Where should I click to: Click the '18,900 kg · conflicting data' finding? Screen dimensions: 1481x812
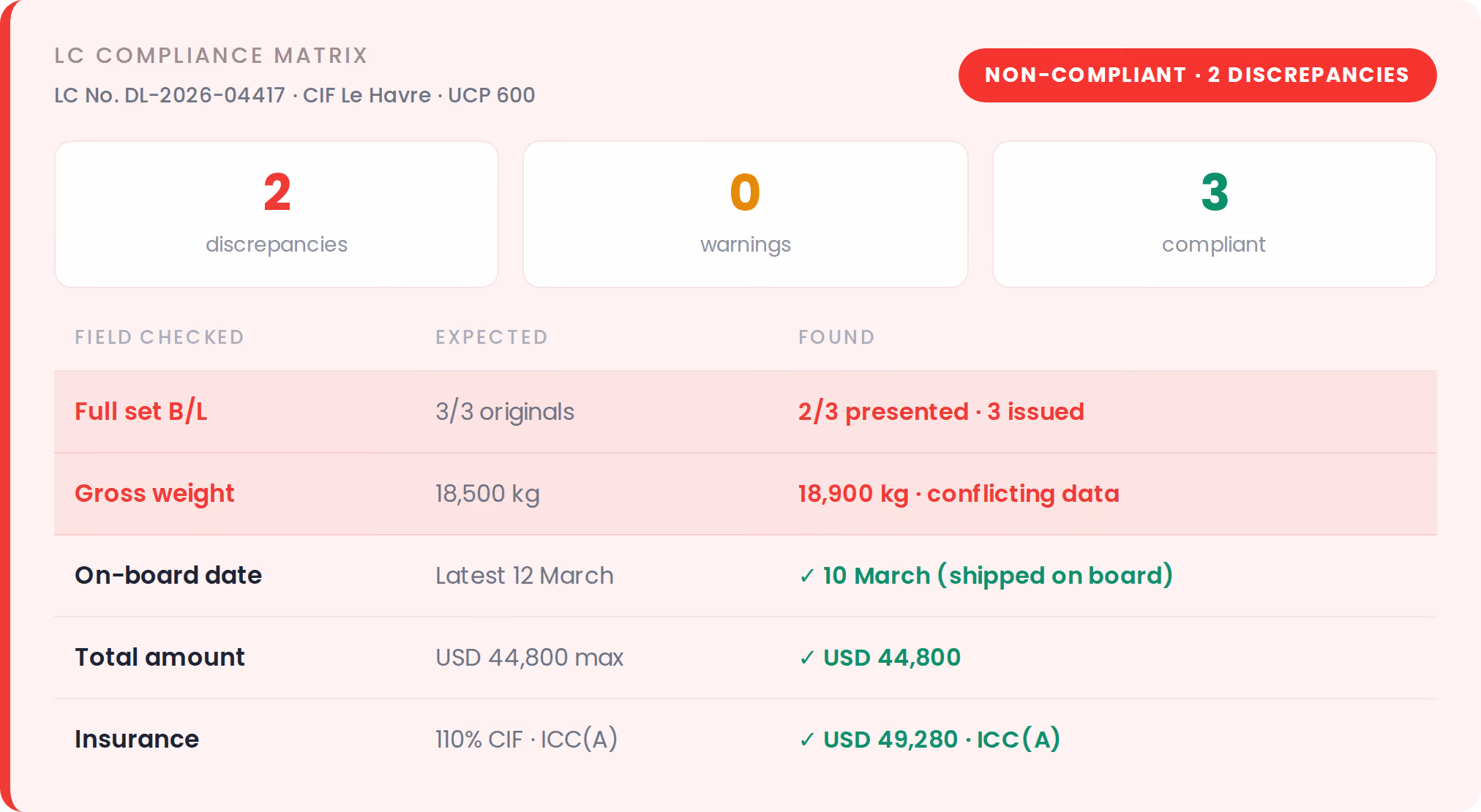point(959,494)
